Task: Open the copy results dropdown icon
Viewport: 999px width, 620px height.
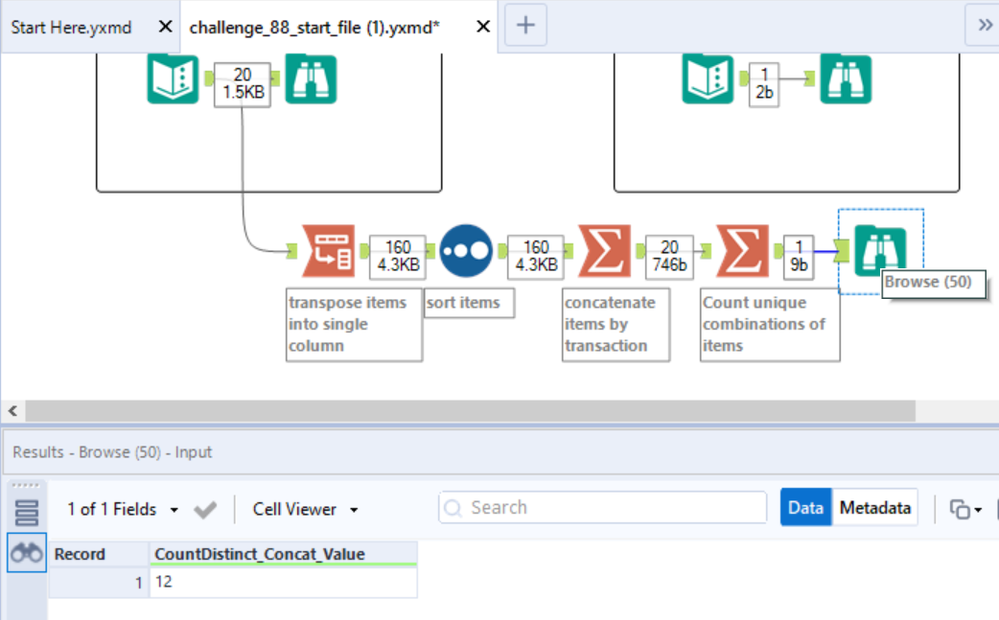Action: (x=964, y=509)
